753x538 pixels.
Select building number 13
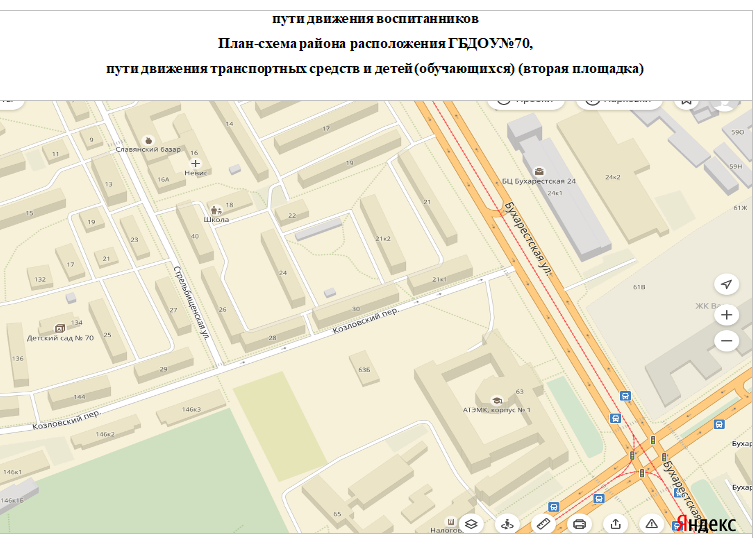(109, 184)
